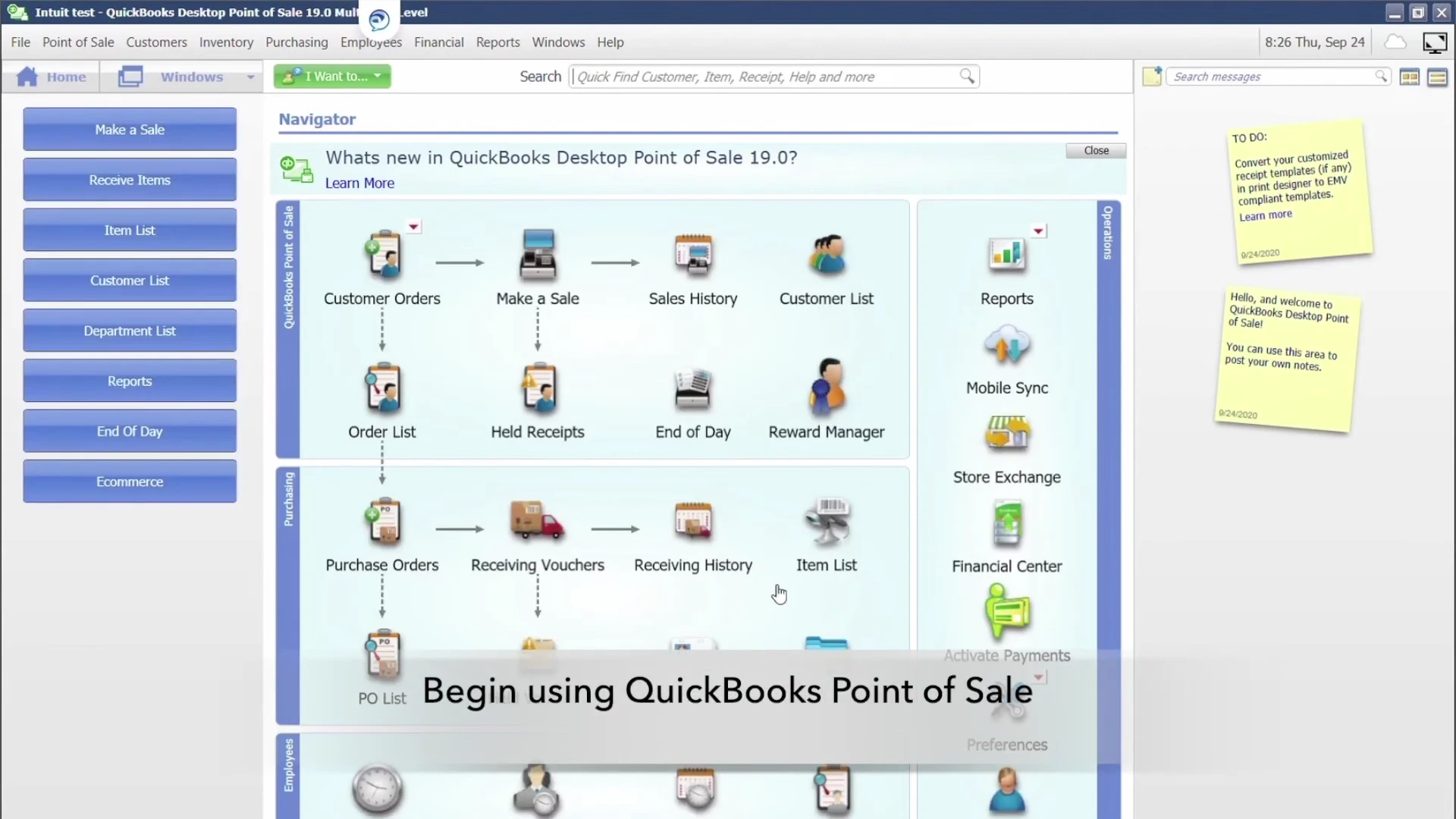Open the Inventory menu

click(226, 42)
